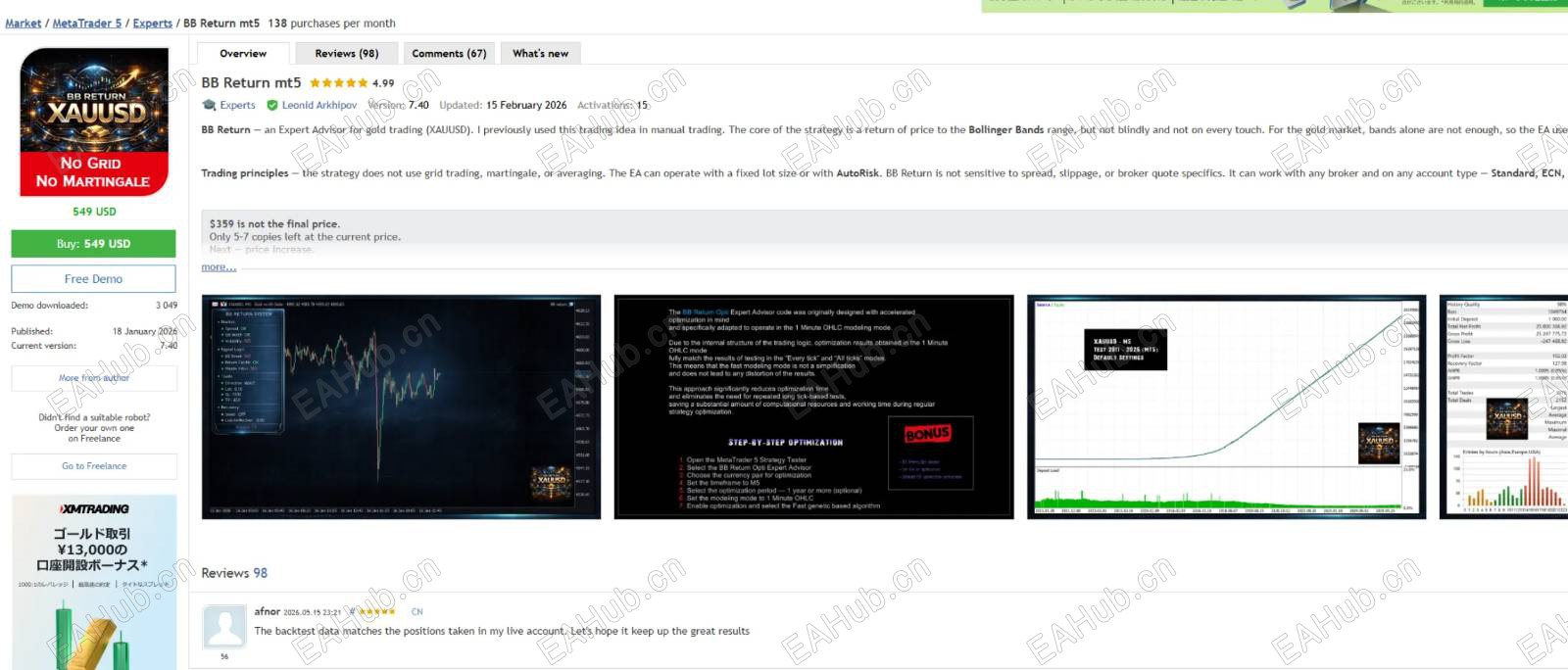The image size is (1568, 670).
Task: Click the Updated: 15 February 2026 text
Action: point(503,106)
